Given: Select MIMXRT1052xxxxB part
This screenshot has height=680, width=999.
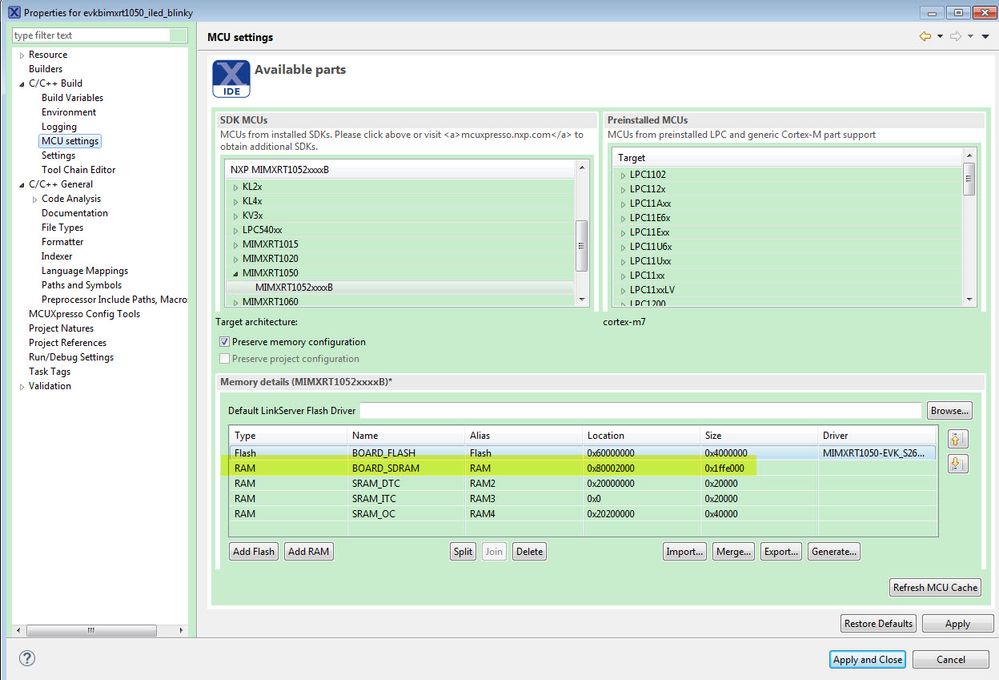Looking at the screenshot, I should 294,287.
